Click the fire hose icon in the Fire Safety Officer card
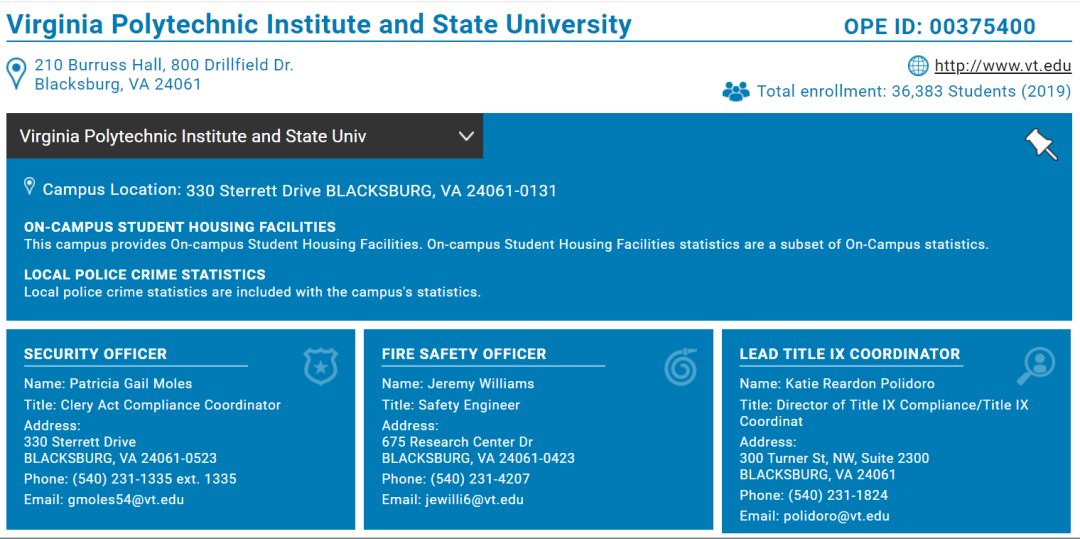The height and width of the screenshot is (539, 1080). pyautogui.click(x=681, y=366)
